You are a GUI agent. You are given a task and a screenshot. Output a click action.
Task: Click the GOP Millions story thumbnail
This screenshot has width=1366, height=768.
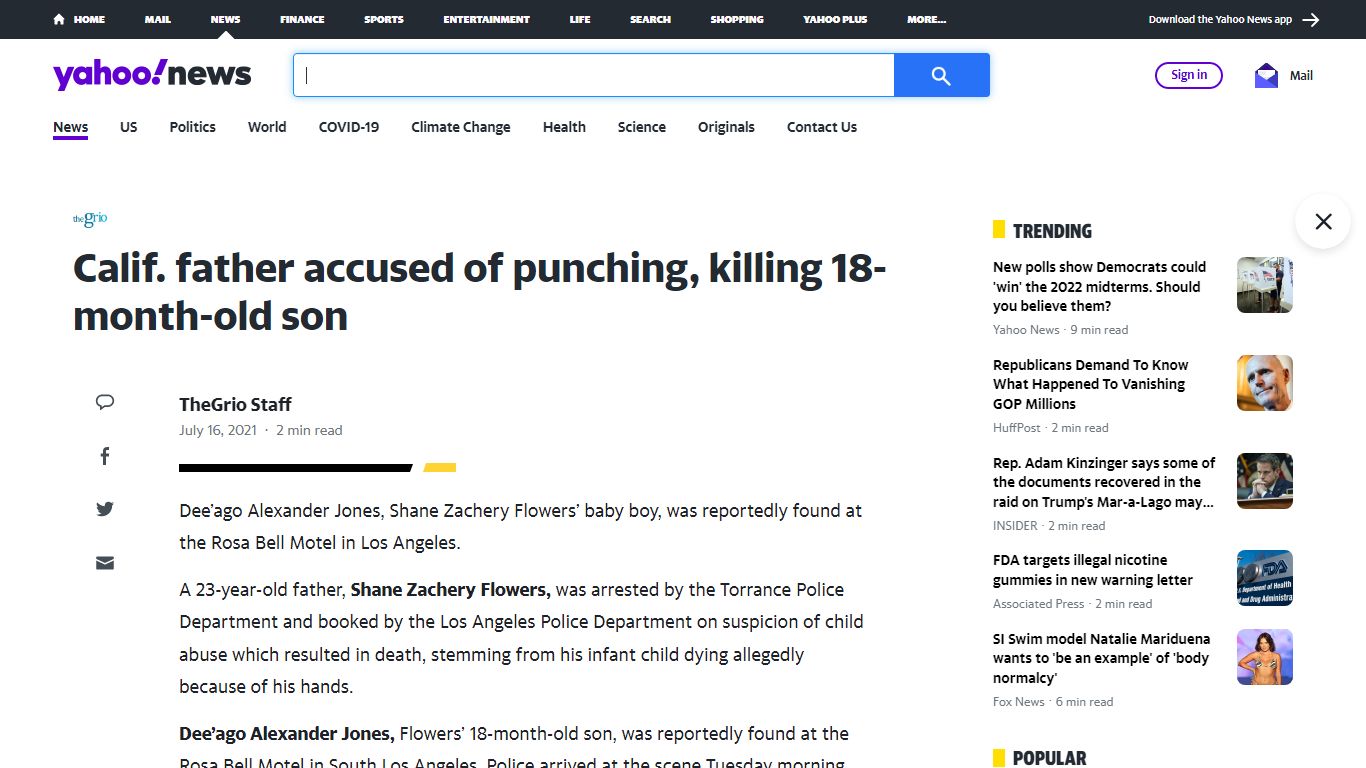pos(1265,383)
